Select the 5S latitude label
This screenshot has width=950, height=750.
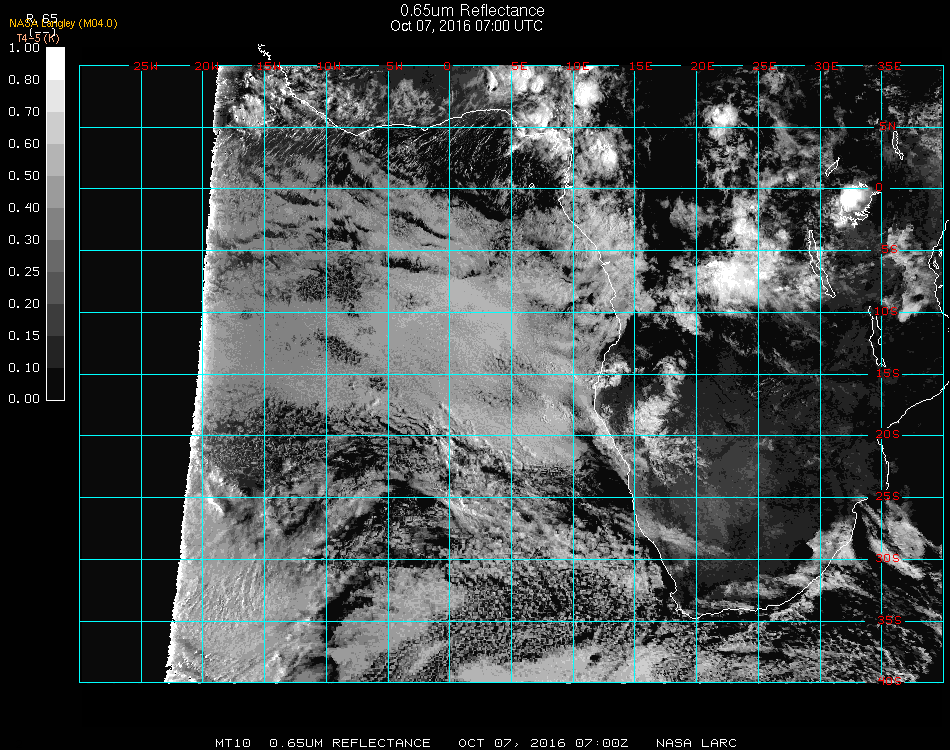pos(889,250)
